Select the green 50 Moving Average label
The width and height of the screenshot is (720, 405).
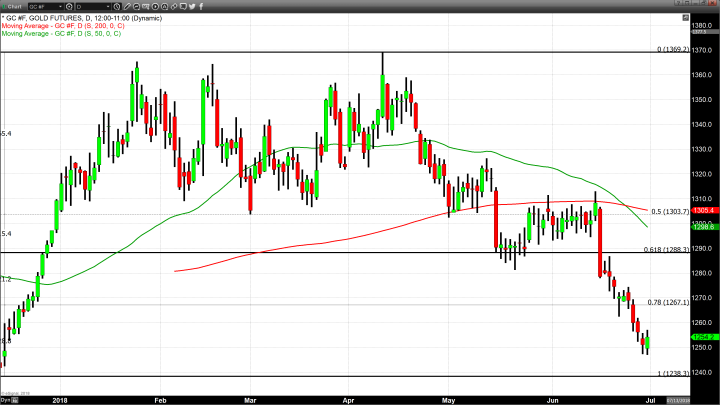pyautogui.click(x=61, y=34)
